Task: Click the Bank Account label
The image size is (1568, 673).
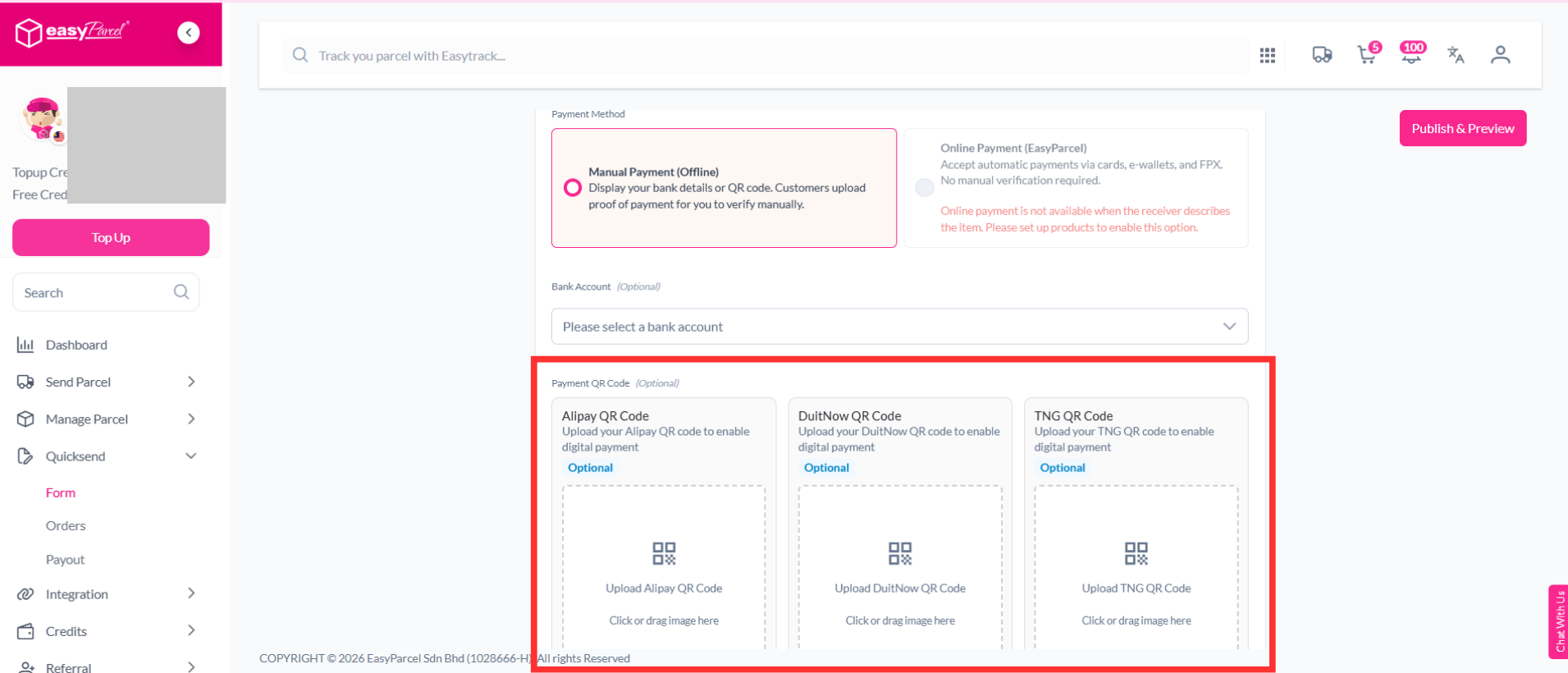Action: 581,286
